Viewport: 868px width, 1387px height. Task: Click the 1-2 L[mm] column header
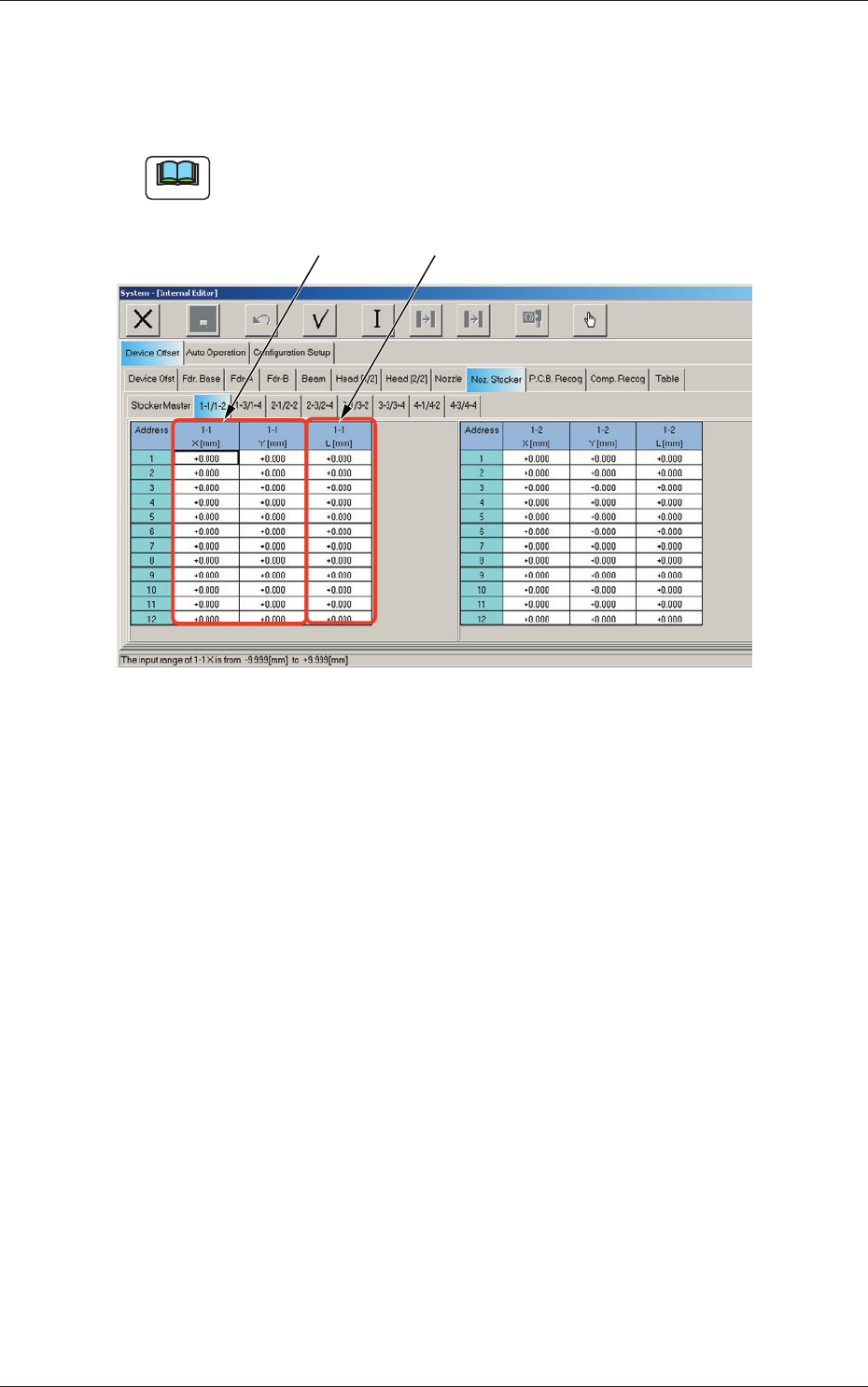coord(669,437)
